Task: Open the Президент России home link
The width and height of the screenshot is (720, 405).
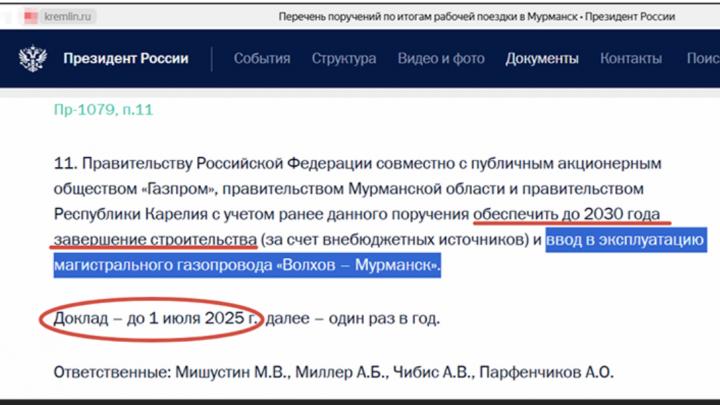Action: 126,58
